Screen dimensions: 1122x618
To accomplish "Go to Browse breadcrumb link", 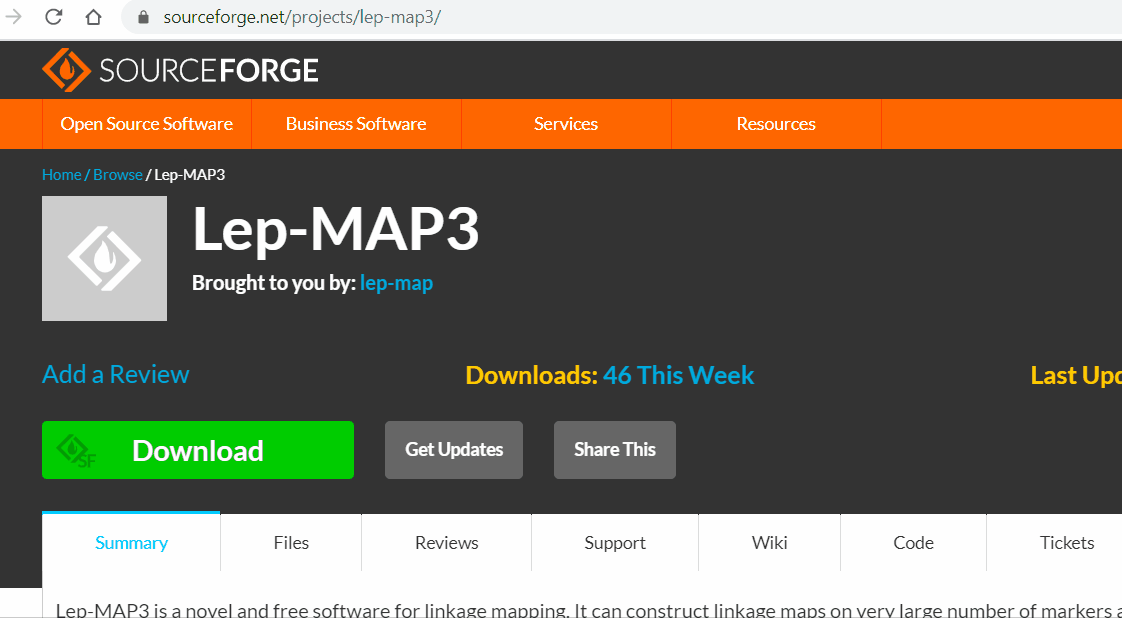I will click(x=117, y=175).
